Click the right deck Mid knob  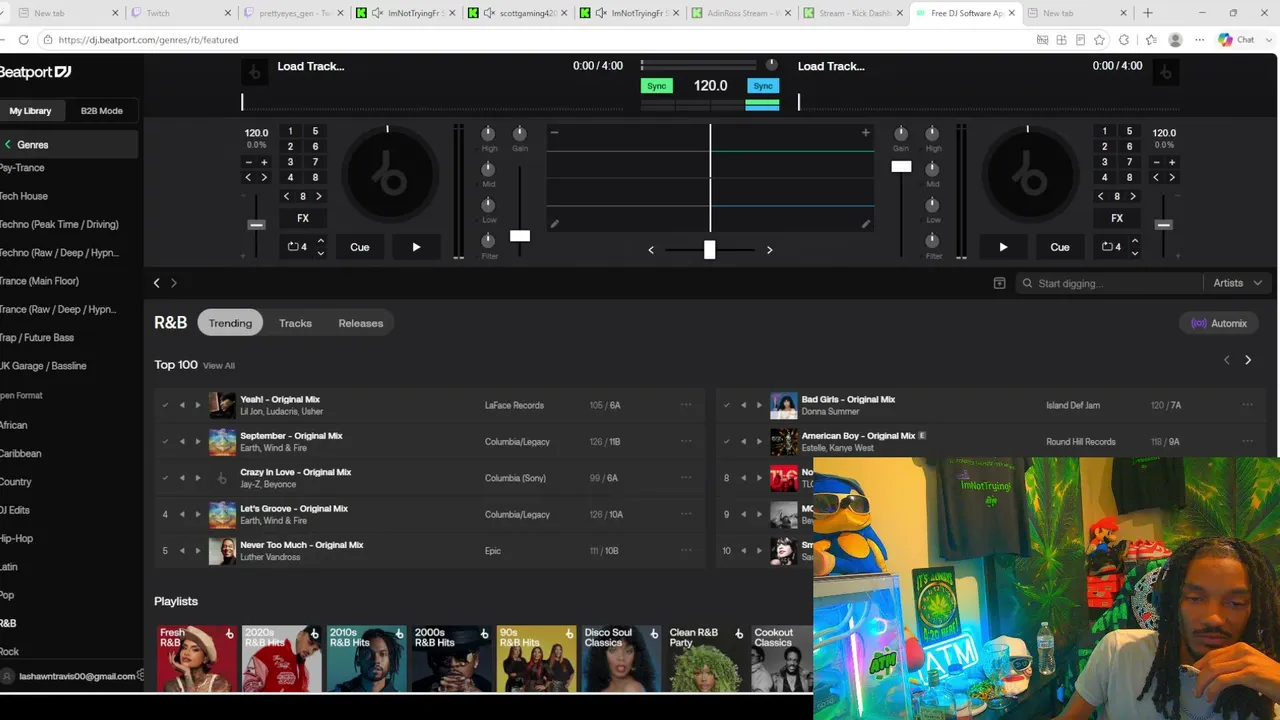point(932,169)
